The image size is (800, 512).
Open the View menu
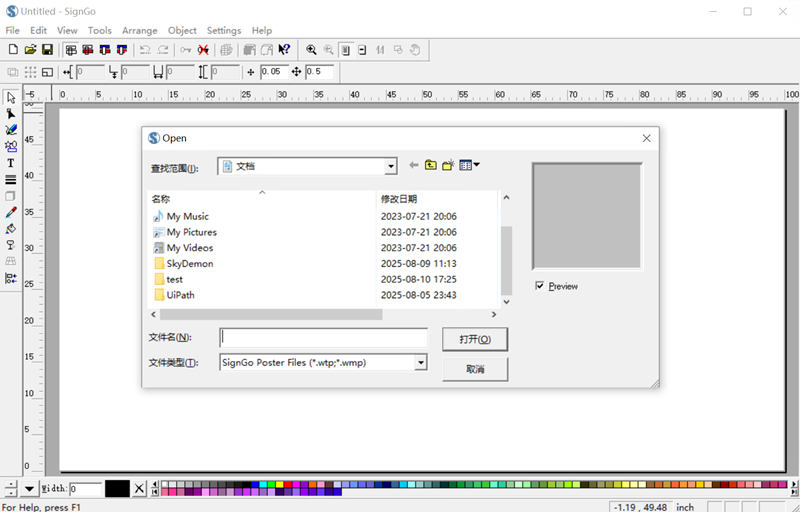pyautogui.click(x=67, y=31)
